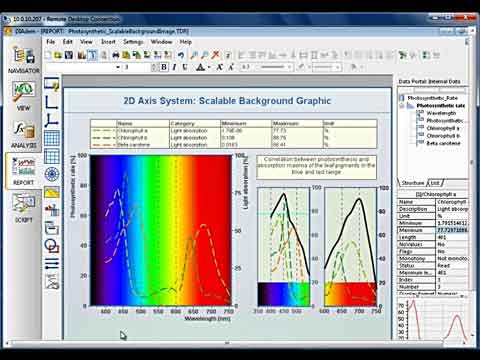Click the print icon in toolbar
Image resolution: width=480 pixels, height=360 pixels.
116,55
